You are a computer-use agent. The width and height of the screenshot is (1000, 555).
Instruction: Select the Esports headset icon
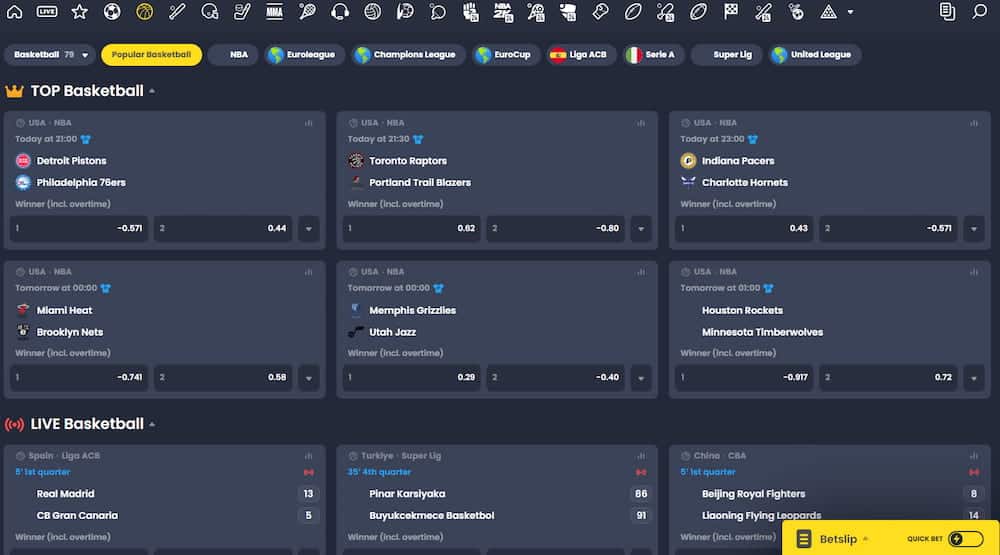tap(340, 11)
